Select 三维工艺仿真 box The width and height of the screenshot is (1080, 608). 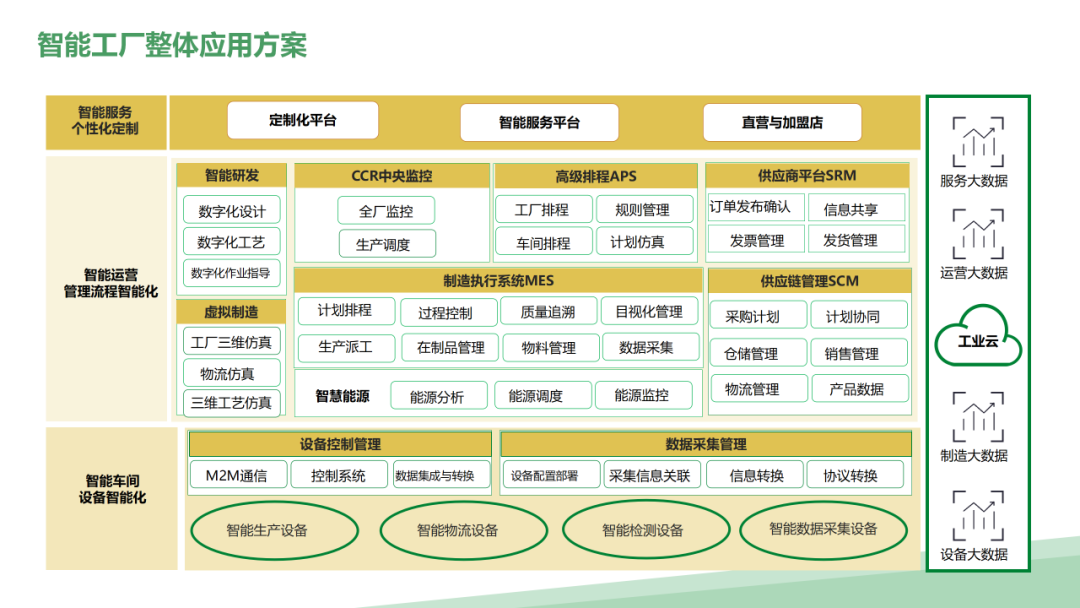pyautogui.click(x=232, y=403)
